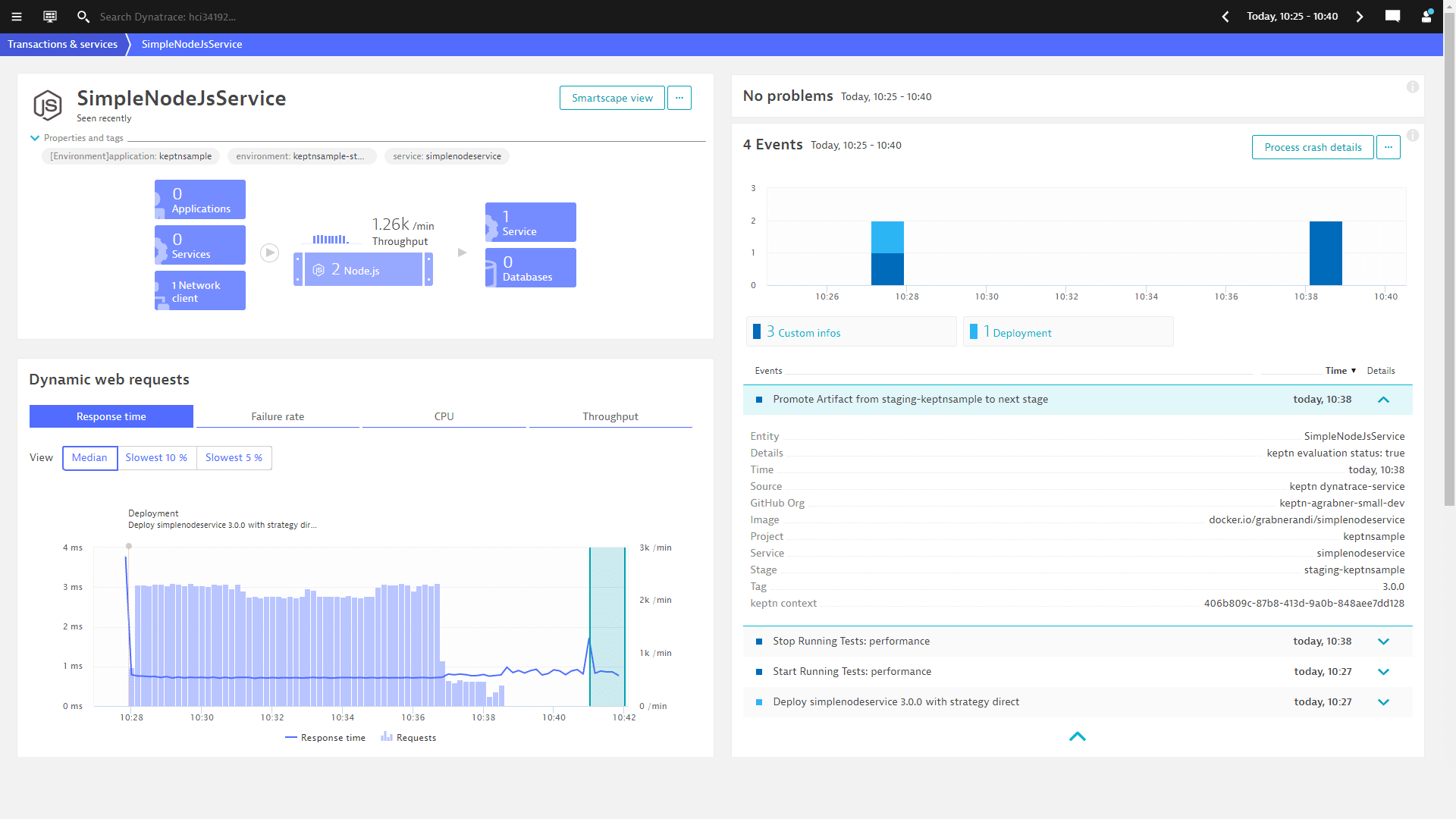1456x819 pixels.
Task: Click Process crash details button
Action: point(1313,147)
